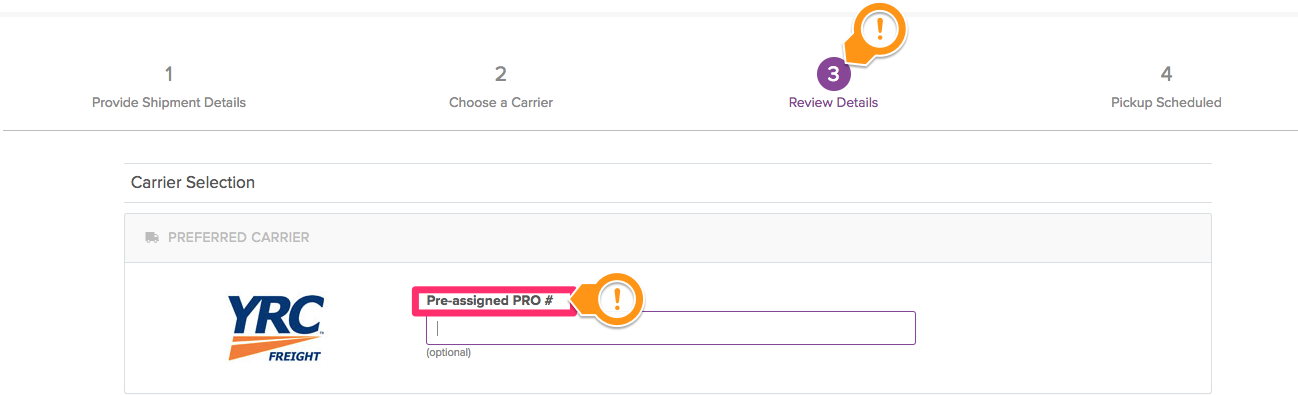Click the exclamation callout beside Pre-assigned PRO #
This screenshot has width=1298, height=395.
coord(617,298)
